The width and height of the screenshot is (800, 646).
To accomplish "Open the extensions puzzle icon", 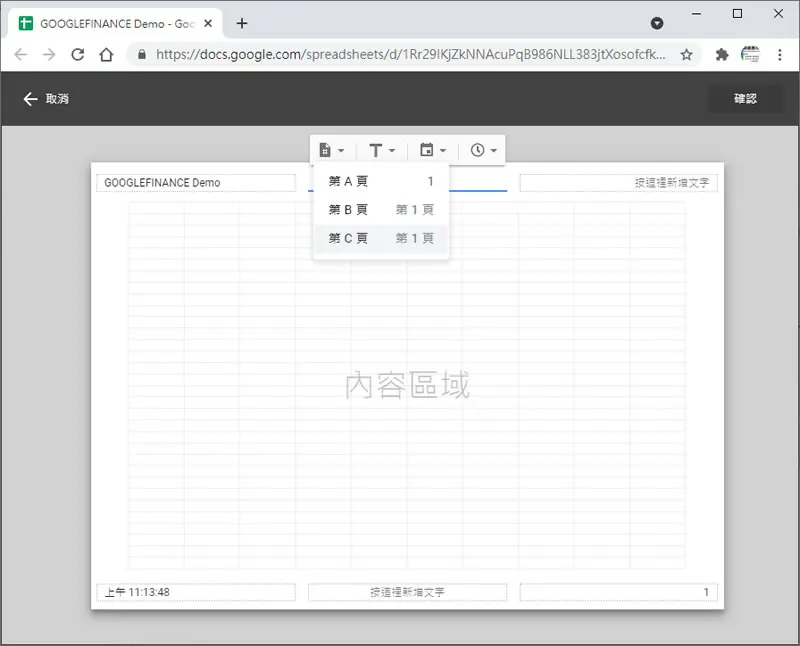I will pyautogui.click(x=721, y=55).
